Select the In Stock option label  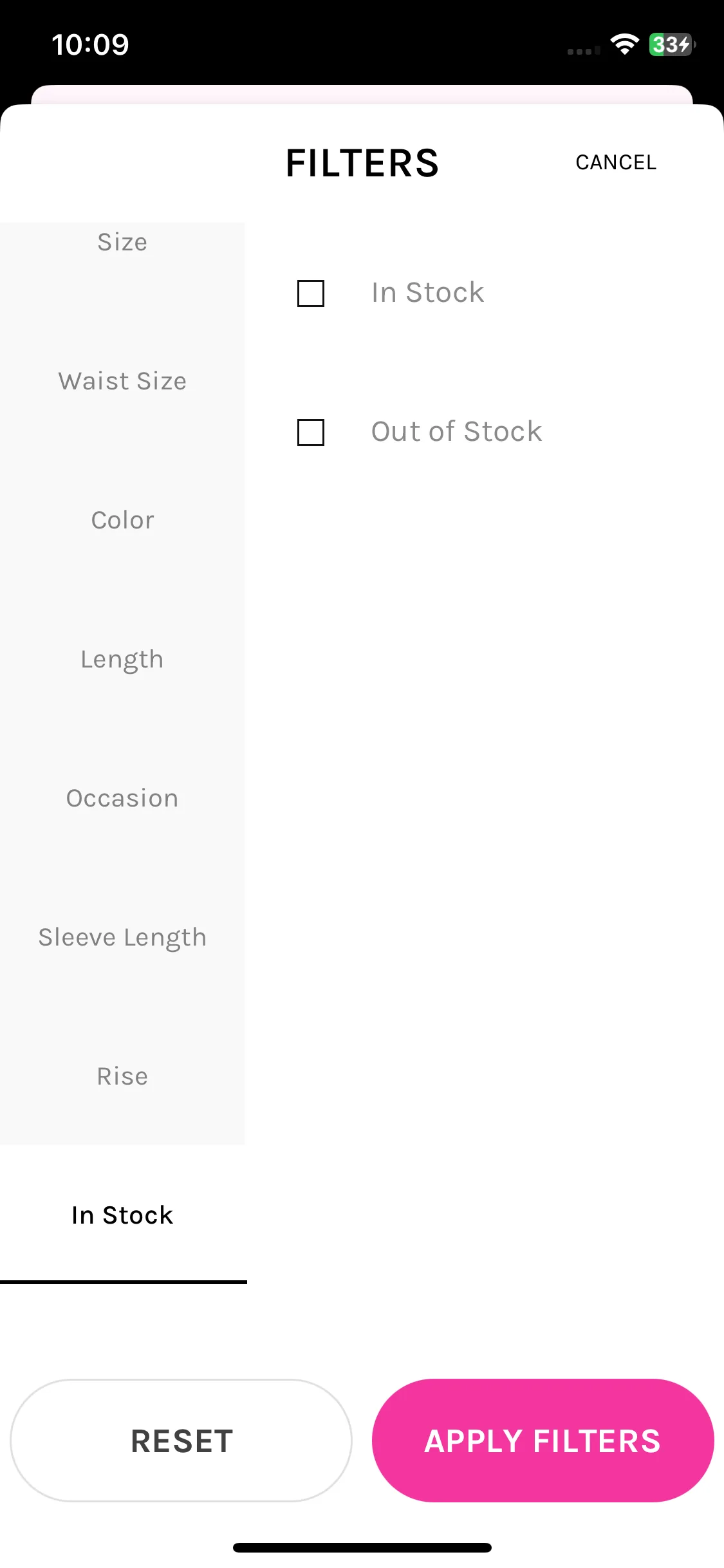pyautogui.click(x=427, y=293)
